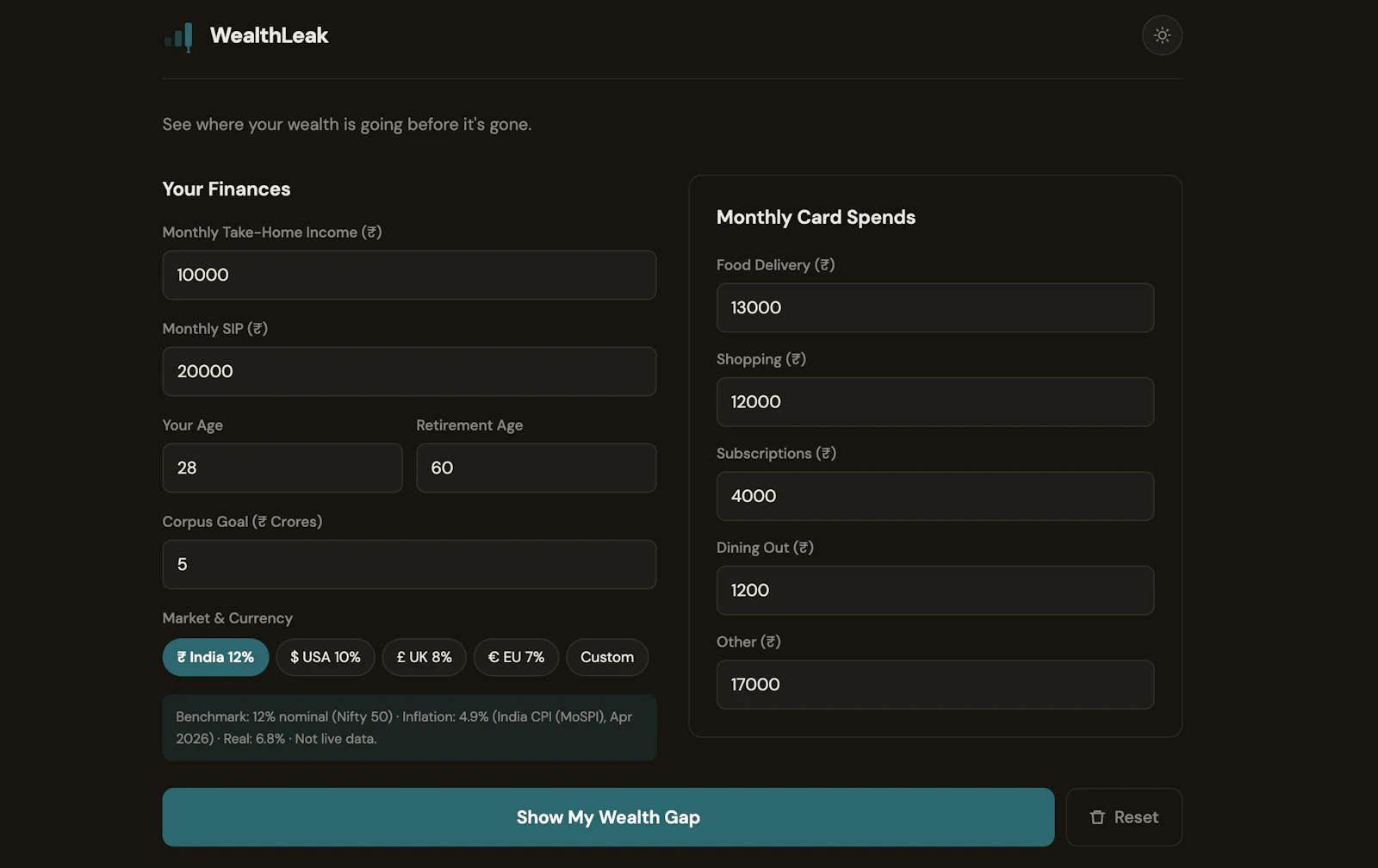Click the Retirement Age field
This screenshot has height=868, width=1378.
[x=537, y=468]
